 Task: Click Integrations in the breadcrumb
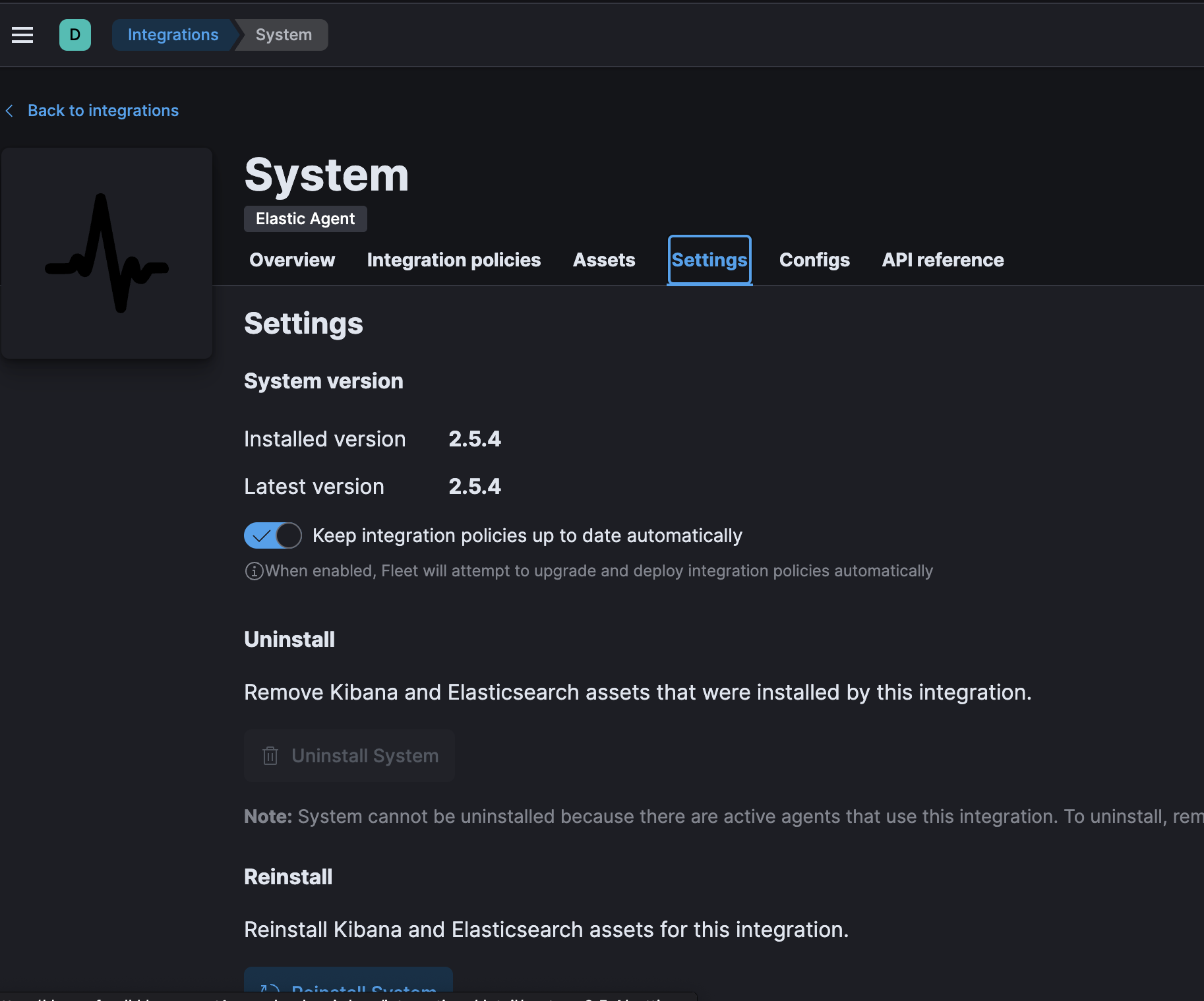173,35
